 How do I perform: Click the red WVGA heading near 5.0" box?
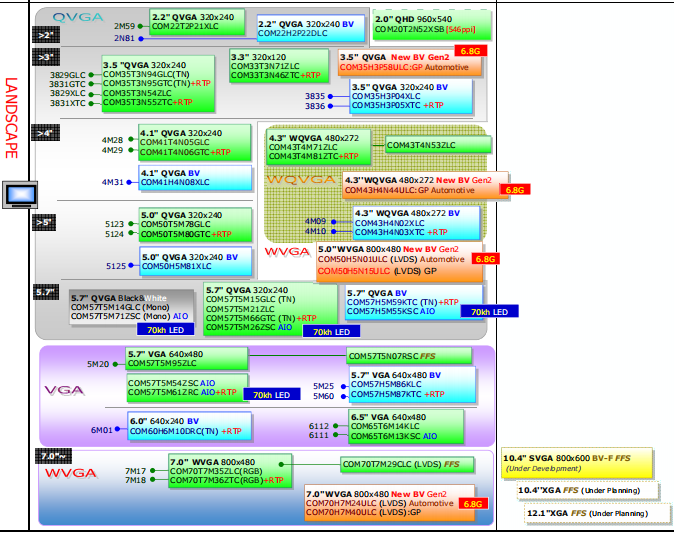pos(287,252)
